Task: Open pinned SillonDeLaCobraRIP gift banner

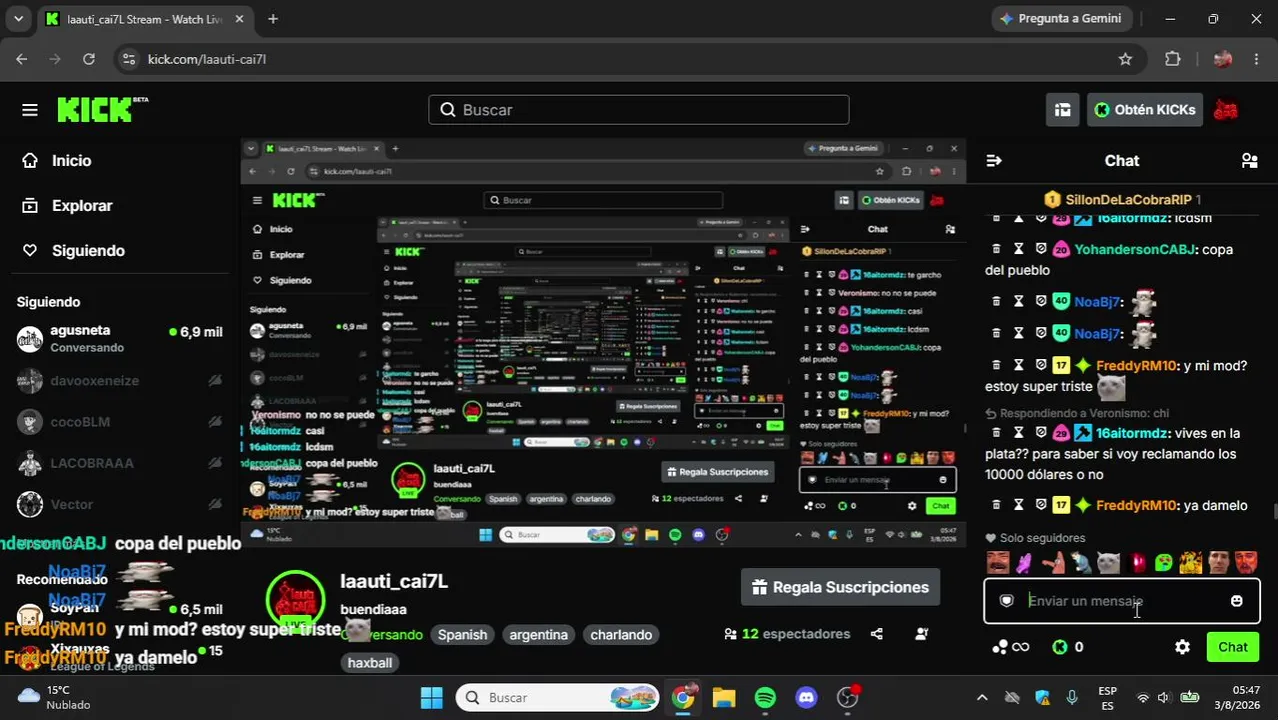Action: pos(1122,199)
